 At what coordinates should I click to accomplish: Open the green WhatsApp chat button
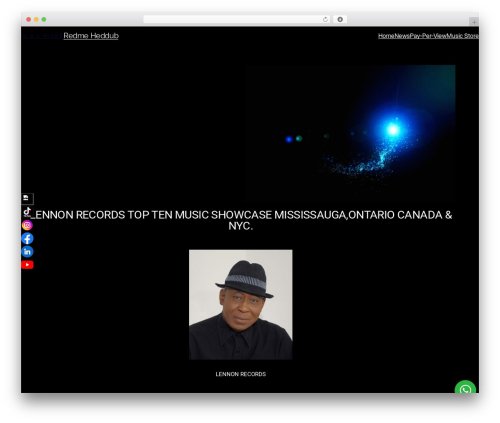[x=465, y=388]
